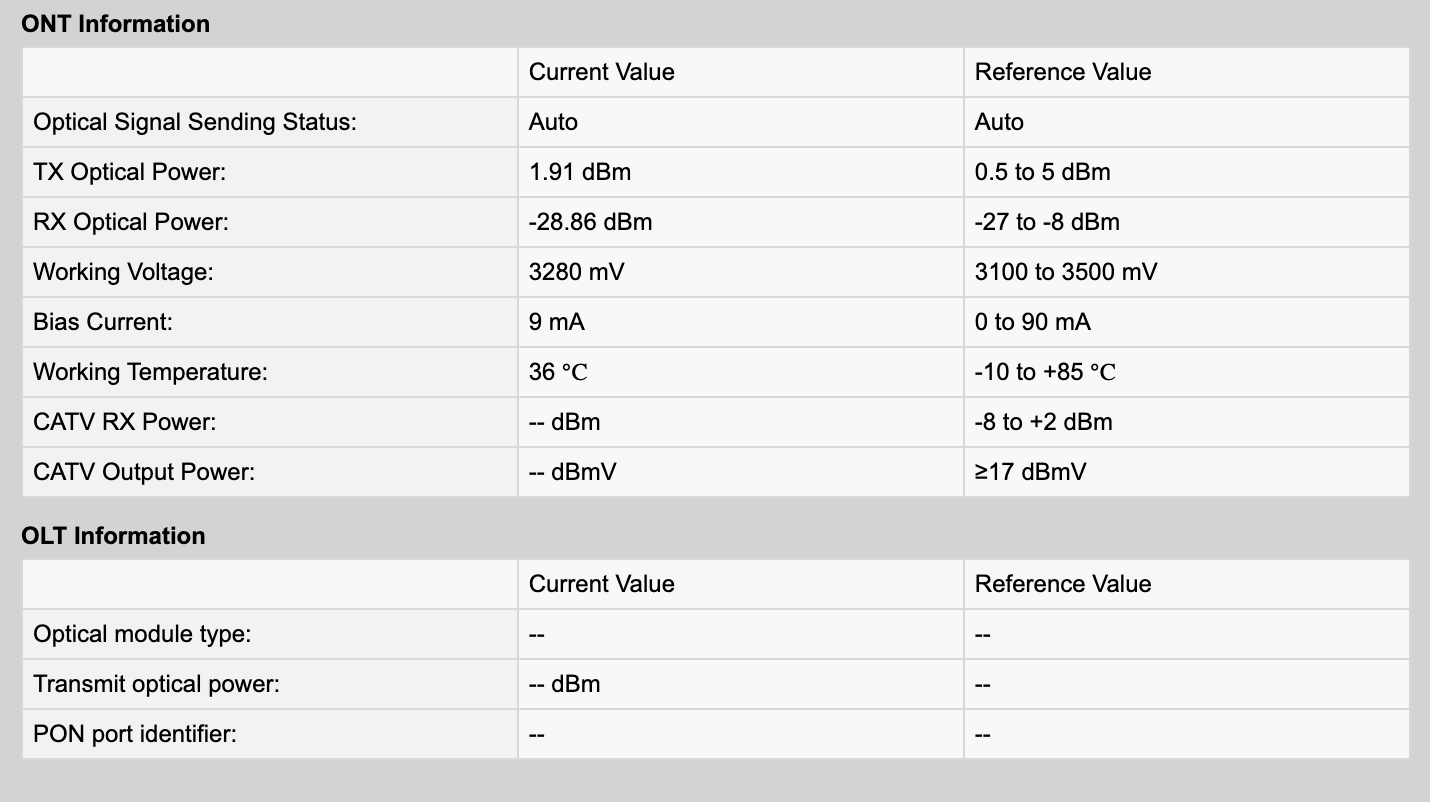The image size is (1430, 802).
Task: Click the 1.91 dBm TX power value
Action: pos(580,172)
